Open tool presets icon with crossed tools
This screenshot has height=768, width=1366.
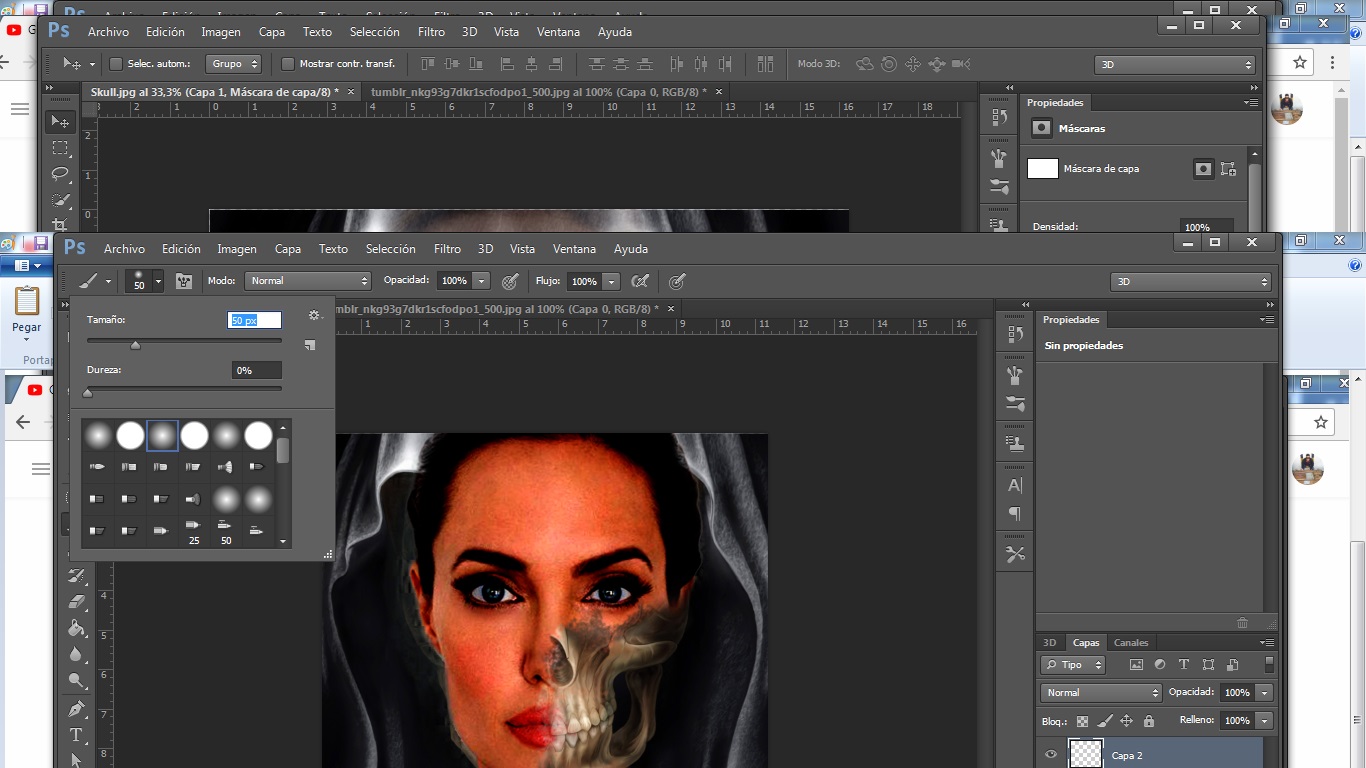point(1015,554)
